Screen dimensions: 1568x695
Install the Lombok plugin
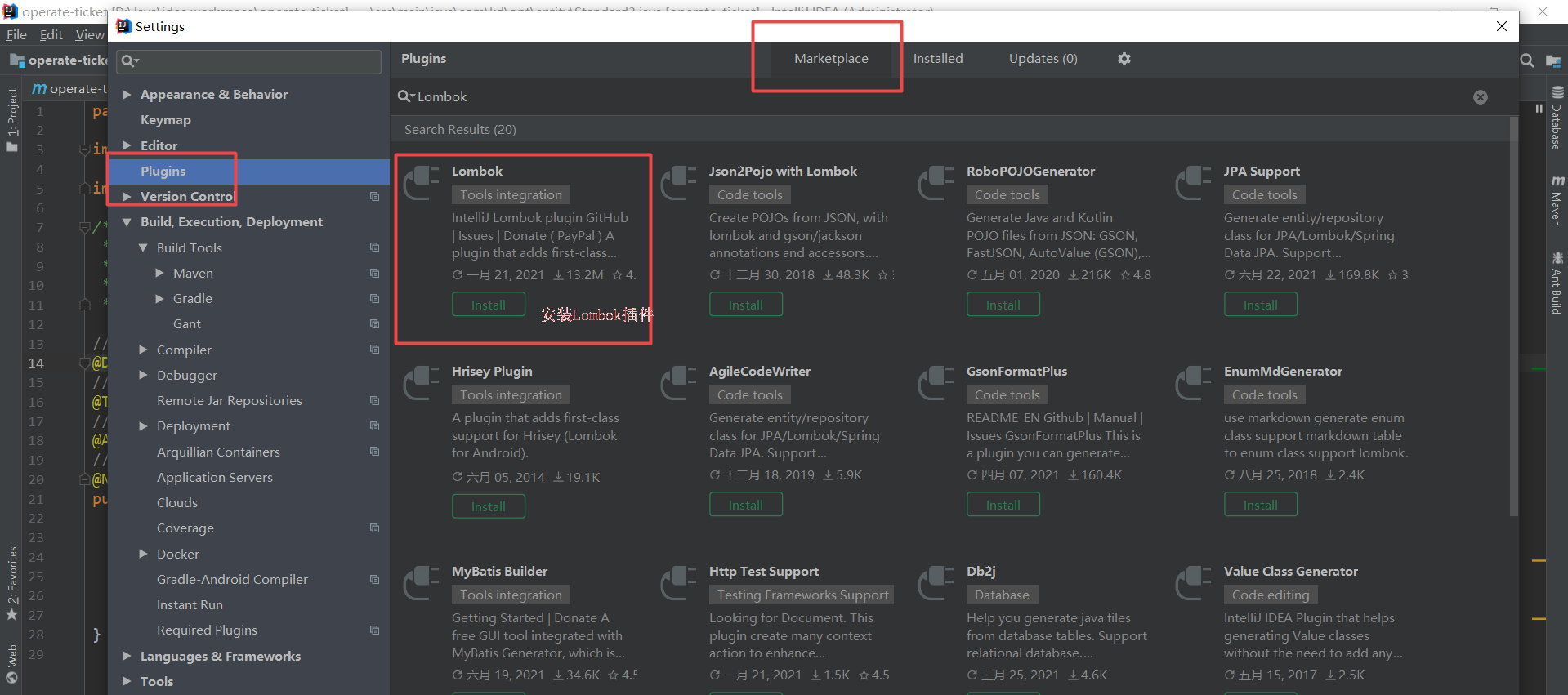(489, 305)
